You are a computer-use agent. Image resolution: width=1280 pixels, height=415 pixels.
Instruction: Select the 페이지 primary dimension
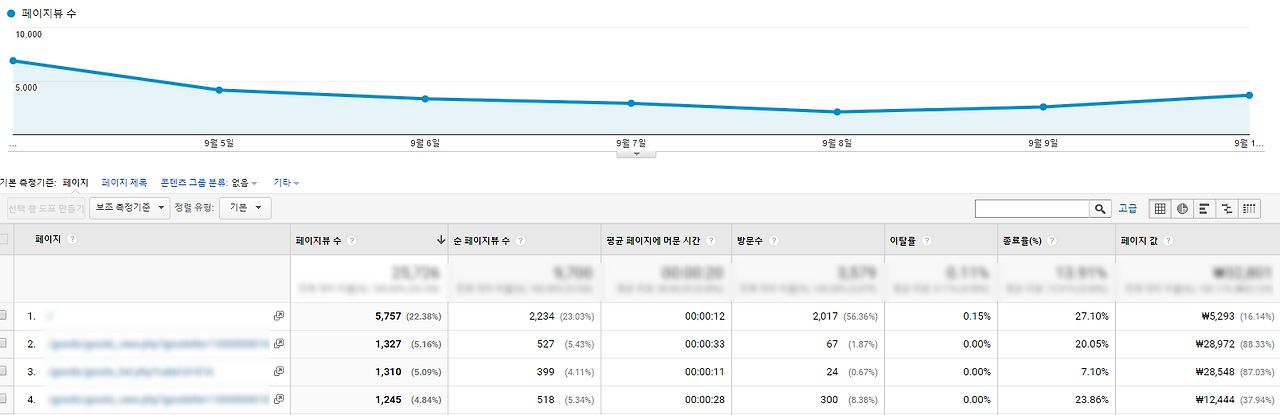pos(76,183)
